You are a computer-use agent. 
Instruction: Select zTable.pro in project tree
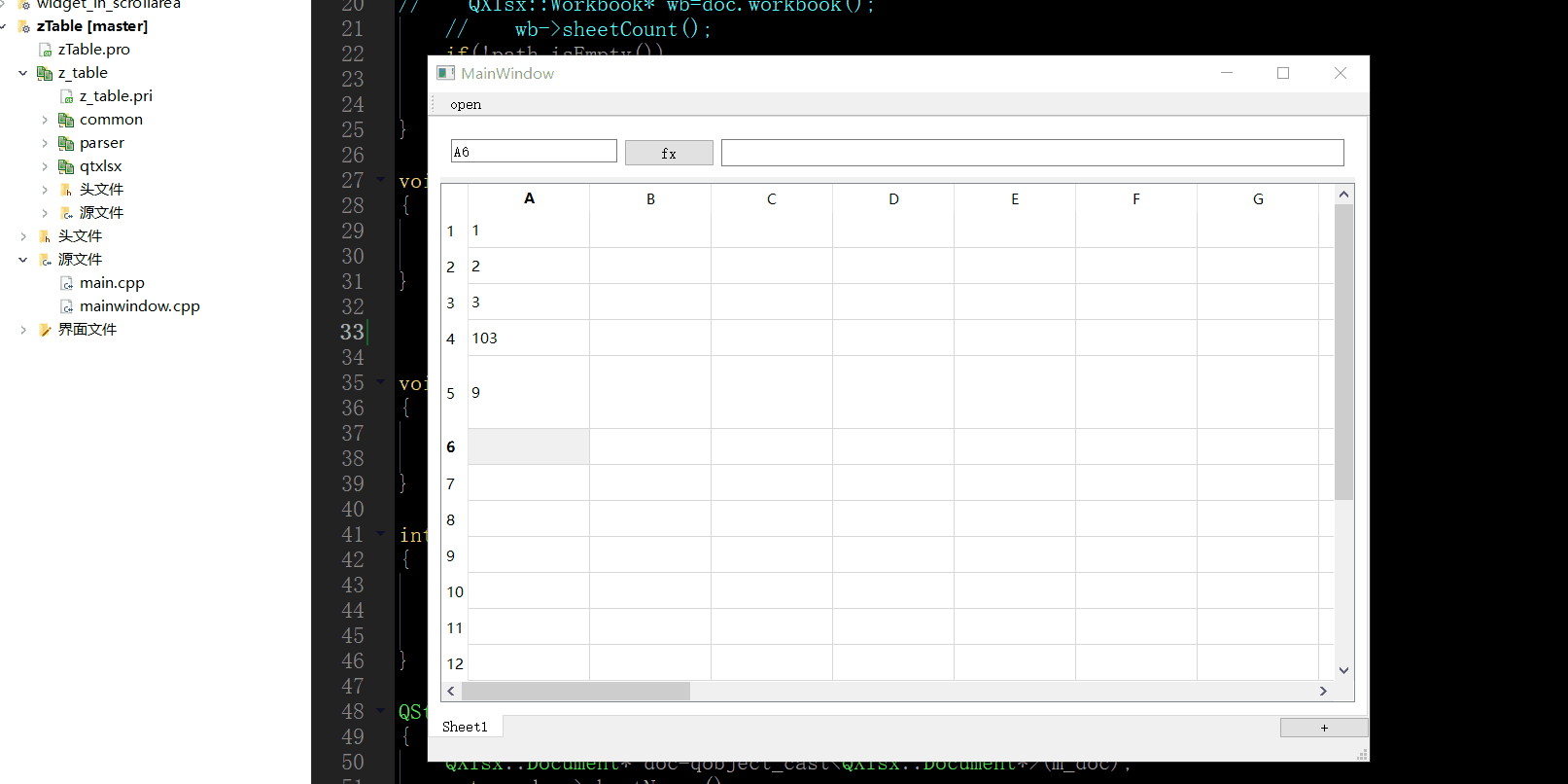pyautogui.click(x=93, y=50)
